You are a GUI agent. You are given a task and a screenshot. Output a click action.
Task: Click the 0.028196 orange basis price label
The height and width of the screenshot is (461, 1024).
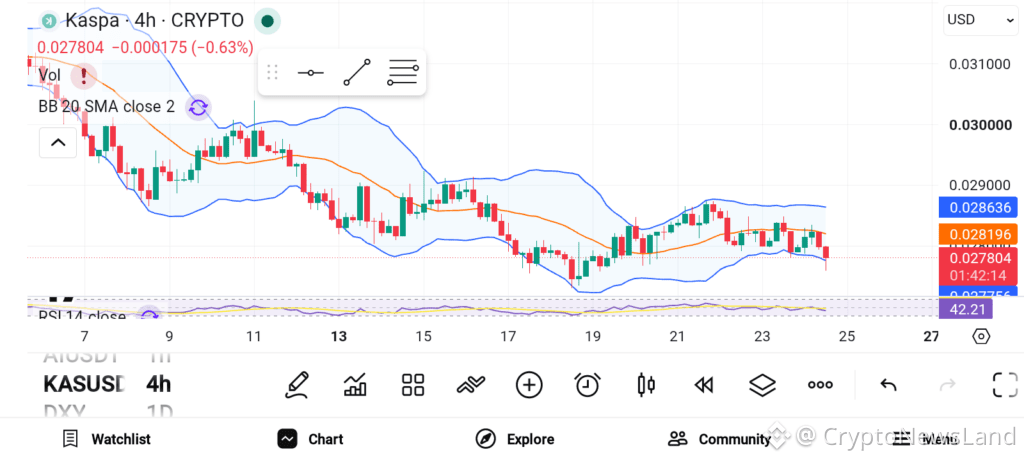tap(978, 234)
